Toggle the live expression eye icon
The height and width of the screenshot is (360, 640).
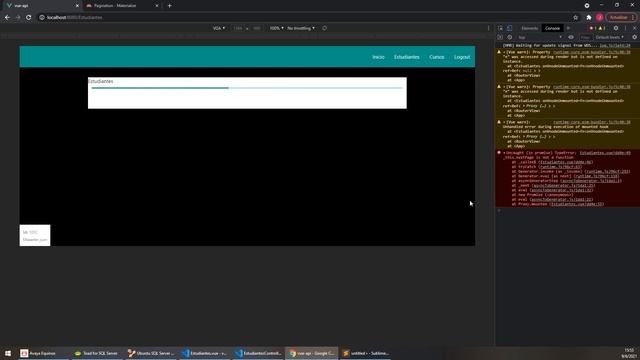pyautogui.click(x=571, y=37)
